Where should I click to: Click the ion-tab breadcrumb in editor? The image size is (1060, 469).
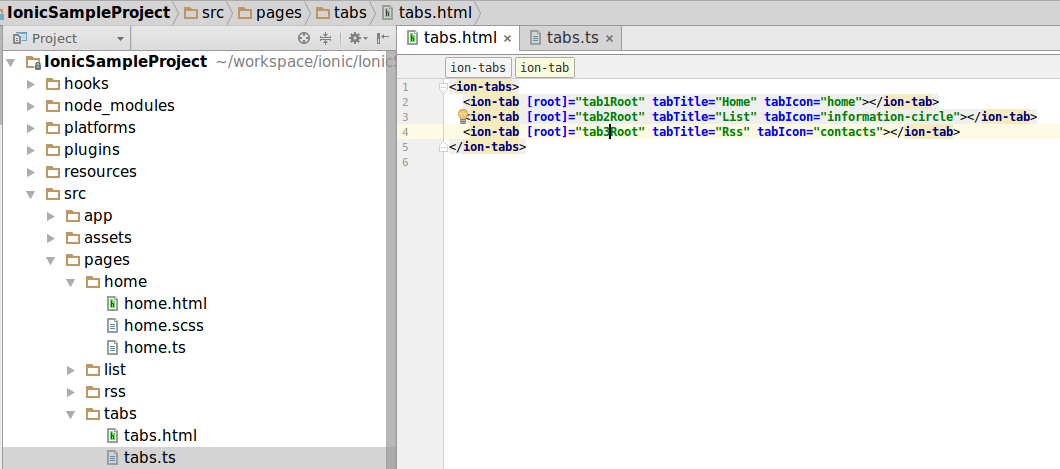[545, 68]
